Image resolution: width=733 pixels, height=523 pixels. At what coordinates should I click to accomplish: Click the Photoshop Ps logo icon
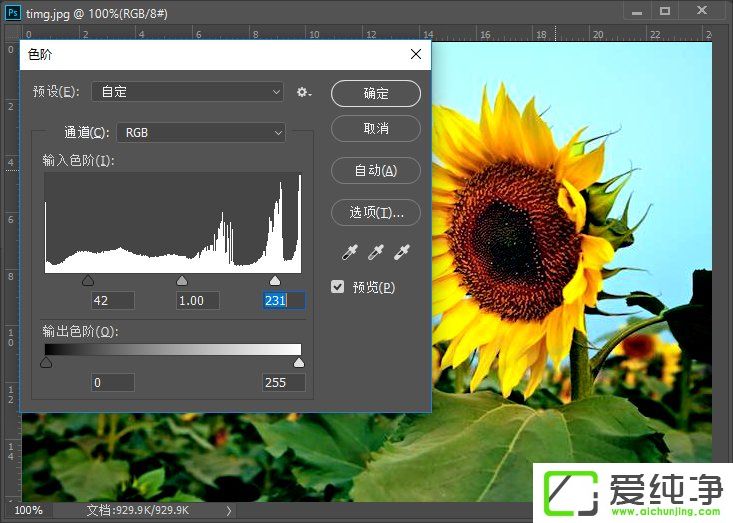(13, 10)
